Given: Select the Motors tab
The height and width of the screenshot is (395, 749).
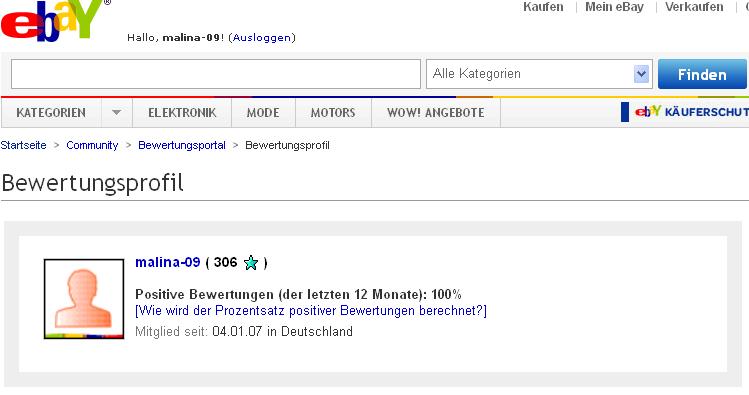Looking at the screenshot, I should 333,113.
